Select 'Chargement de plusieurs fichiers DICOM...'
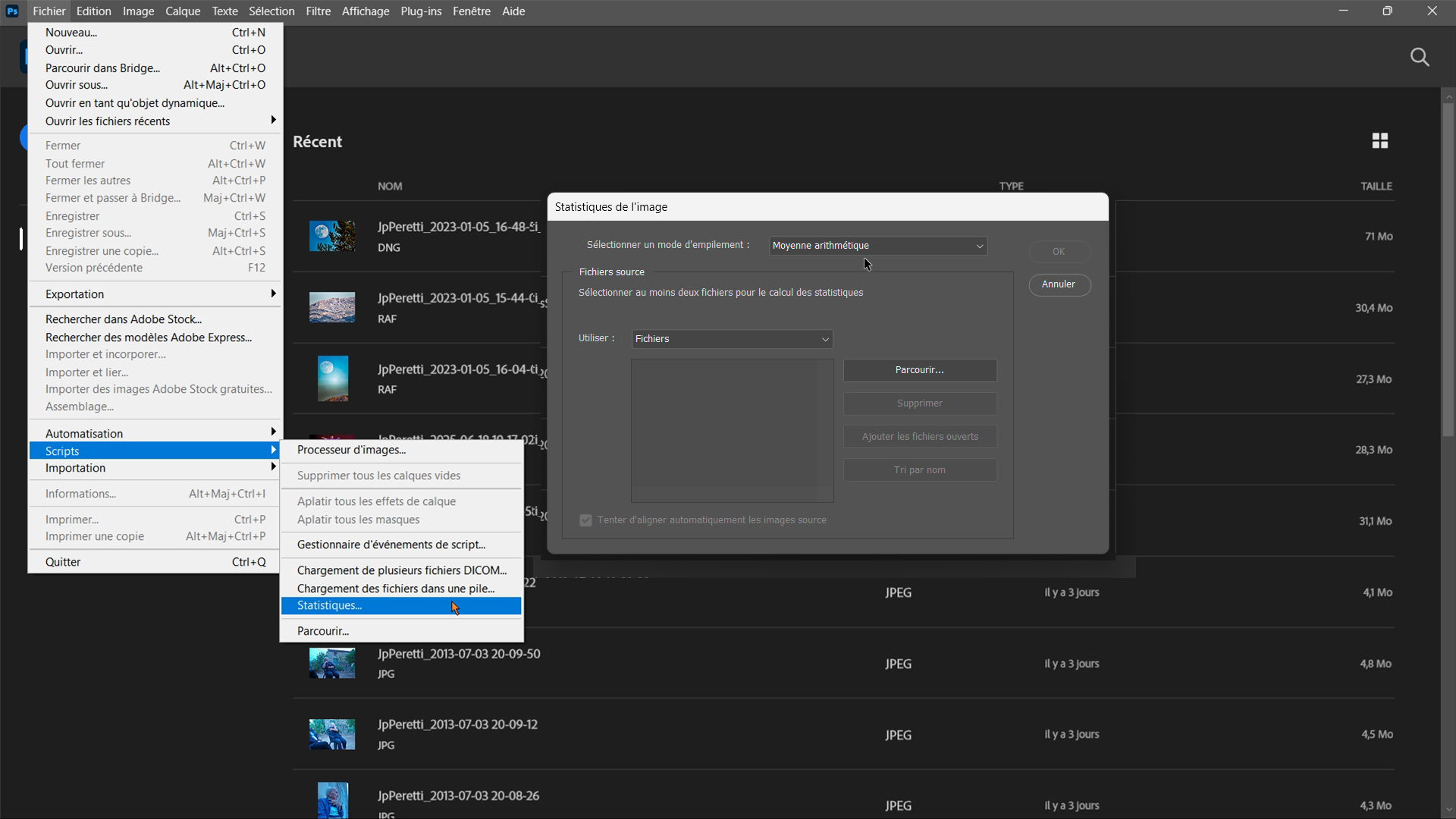The height and width of the screenshot is (819, 1456). [x=401, y=570]
